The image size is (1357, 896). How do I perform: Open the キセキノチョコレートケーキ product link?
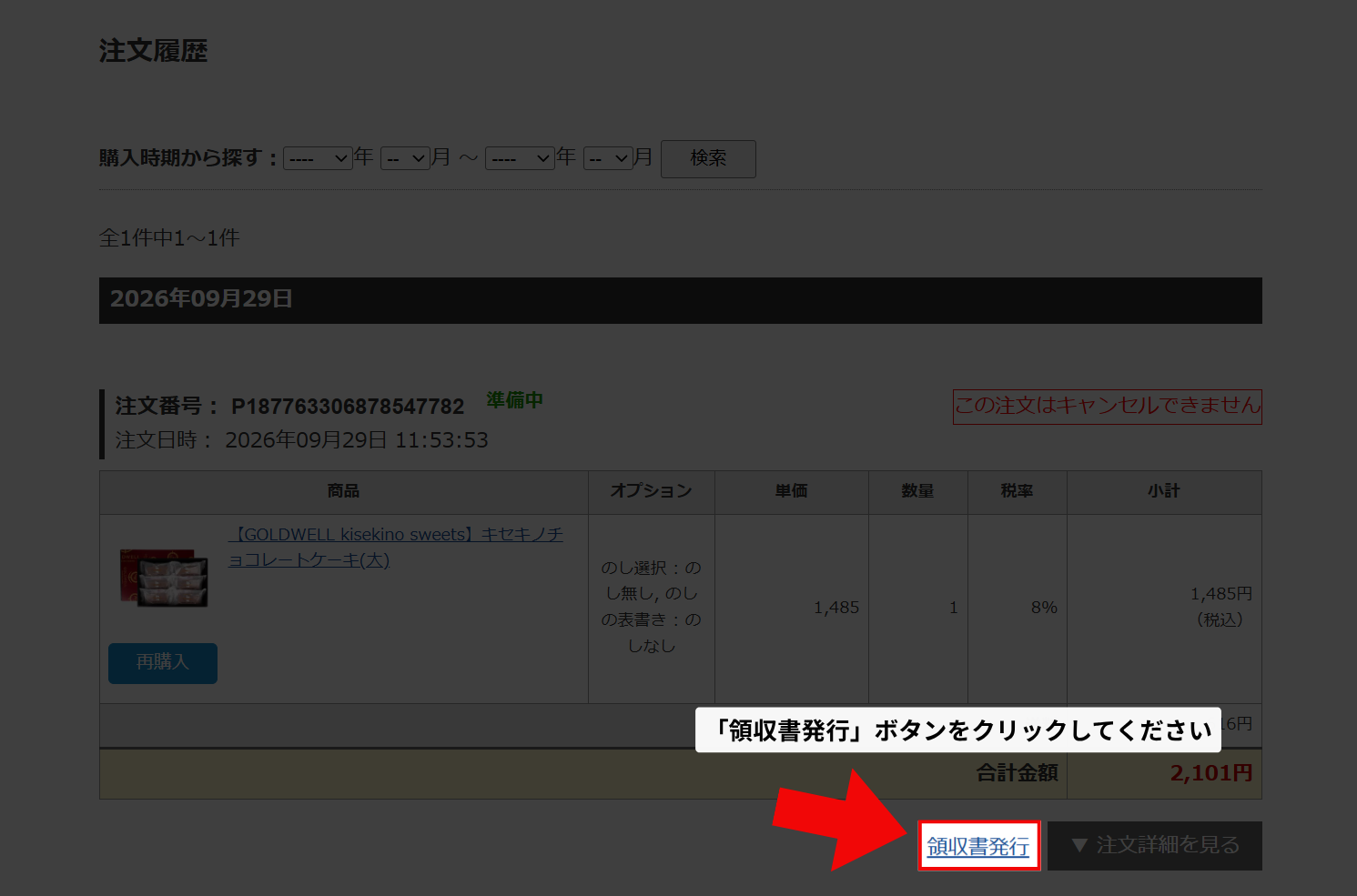click(x=396, y=547)
